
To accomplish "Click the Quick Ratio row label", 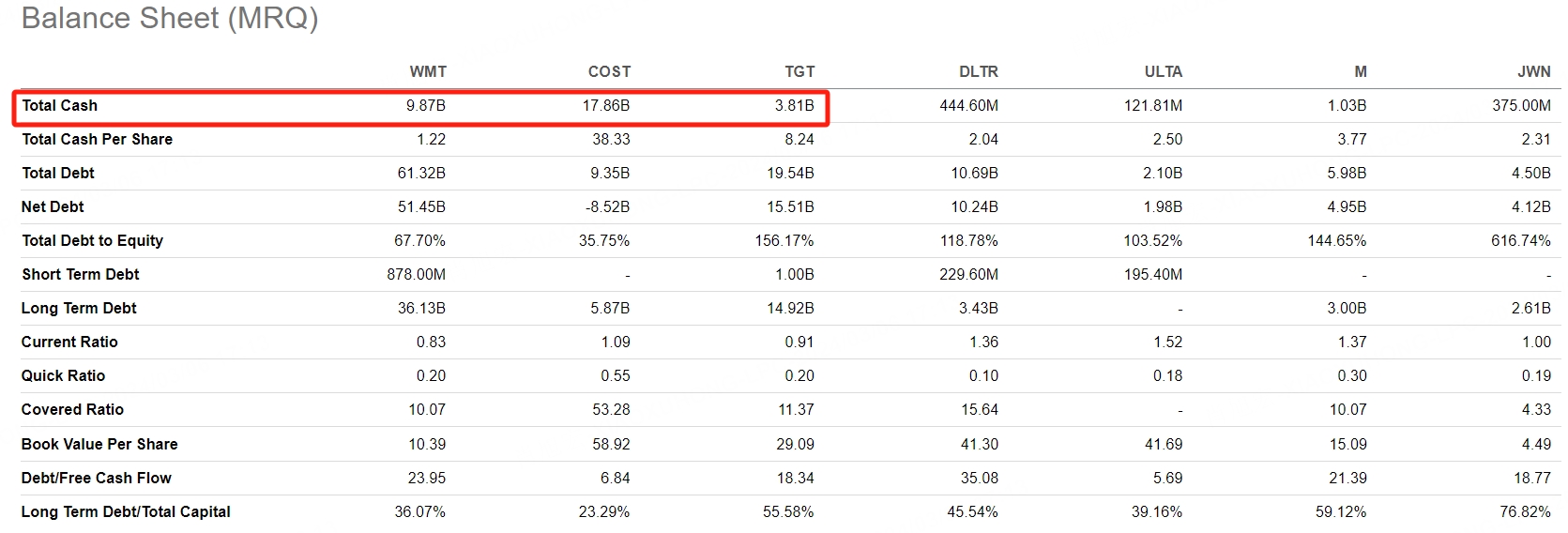I will (x=63, y=375).
